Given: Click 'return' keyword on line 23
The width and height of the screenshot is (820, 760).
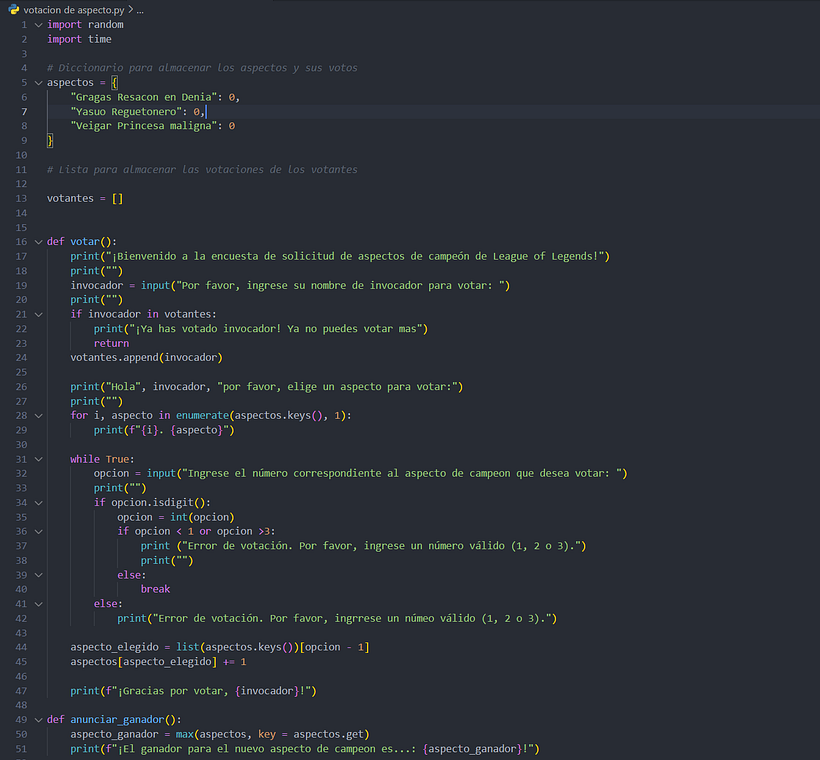Looking at the screenshot, I should [111, 343].
